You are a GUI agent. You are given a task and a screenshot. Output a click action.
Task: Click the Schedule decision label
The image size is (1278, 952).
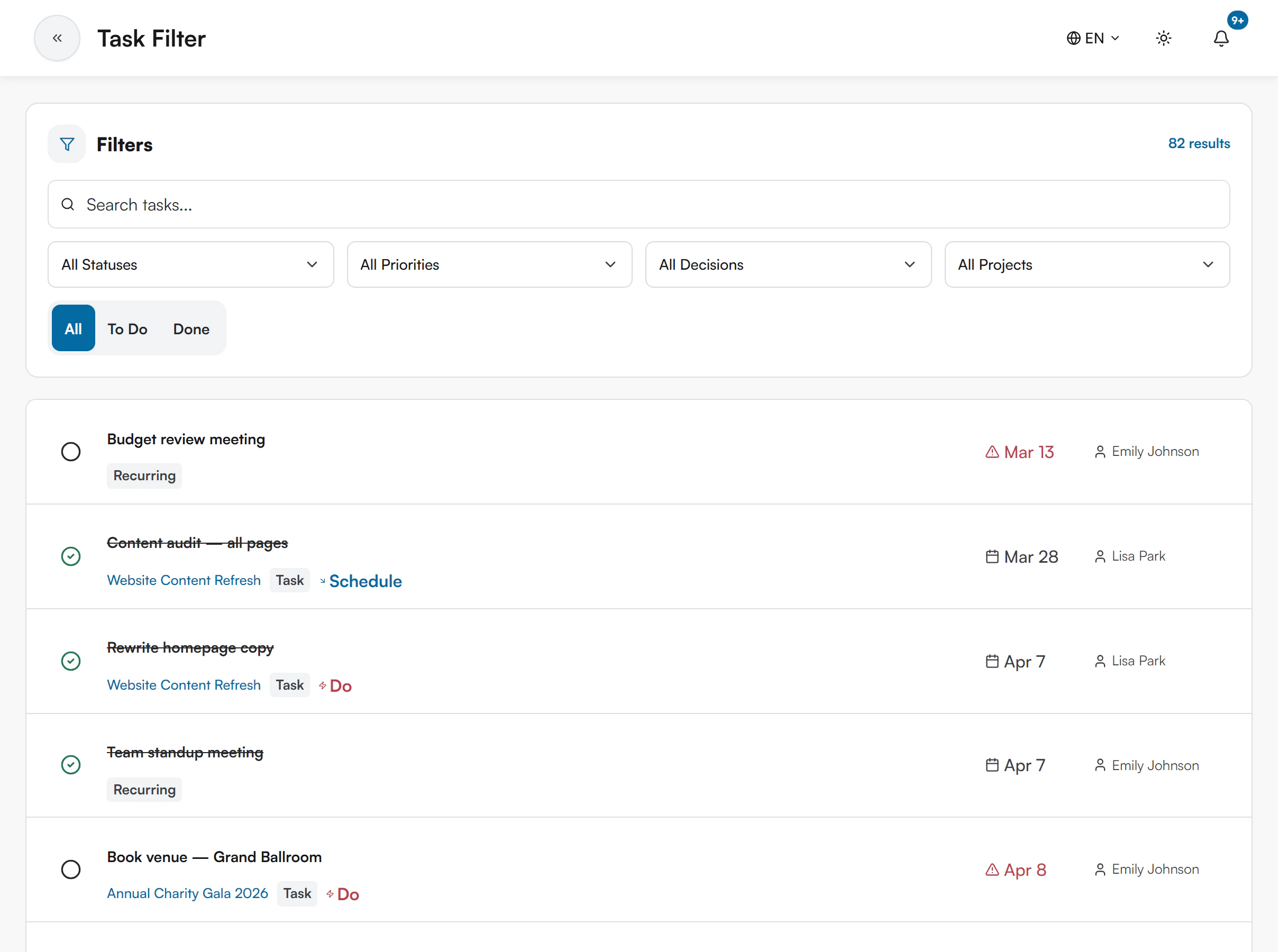point(366,581)
